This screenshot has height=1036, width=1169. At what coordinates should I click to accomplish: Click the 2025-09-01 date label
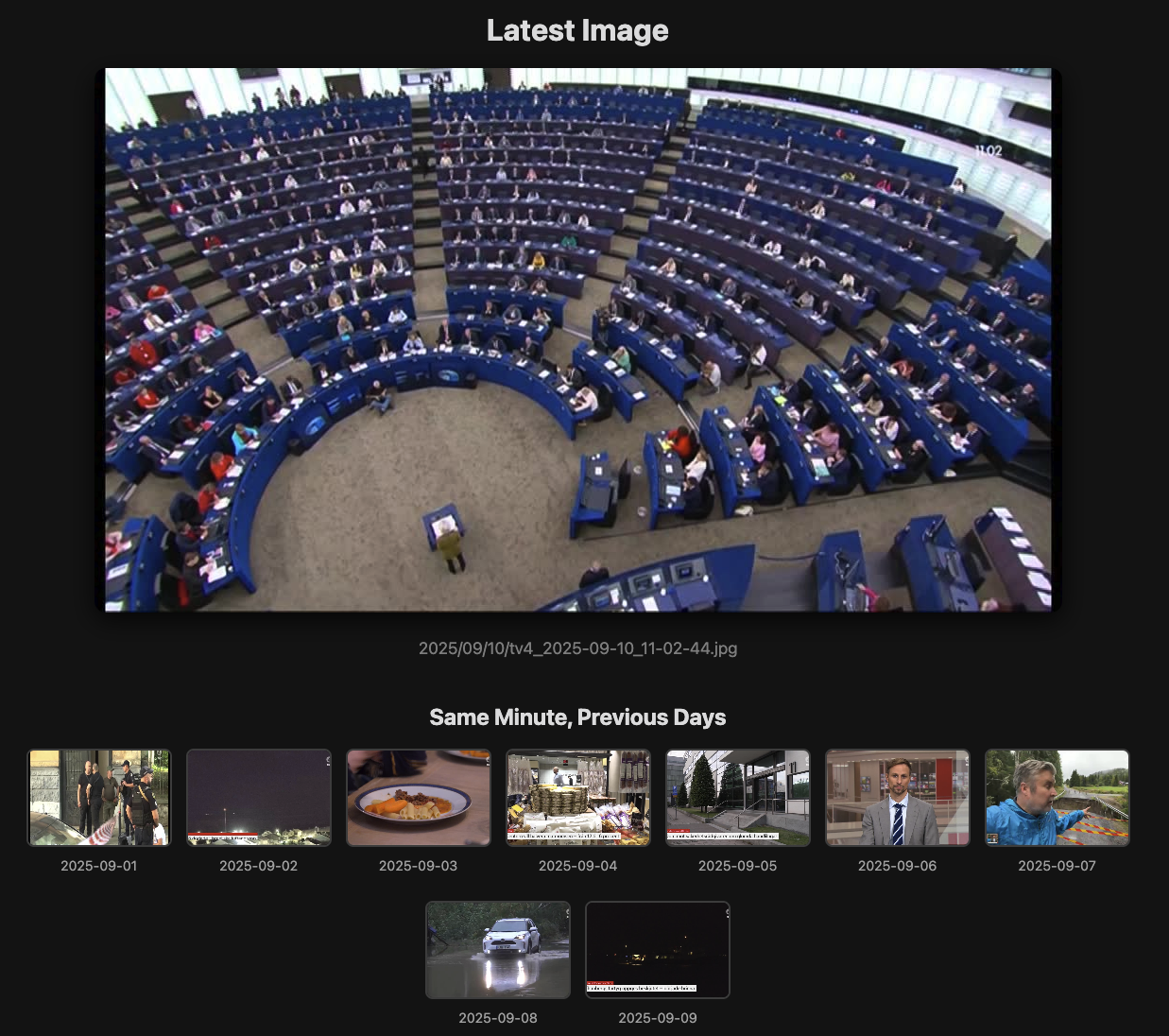pyautogui.click(x=99, y=866)
